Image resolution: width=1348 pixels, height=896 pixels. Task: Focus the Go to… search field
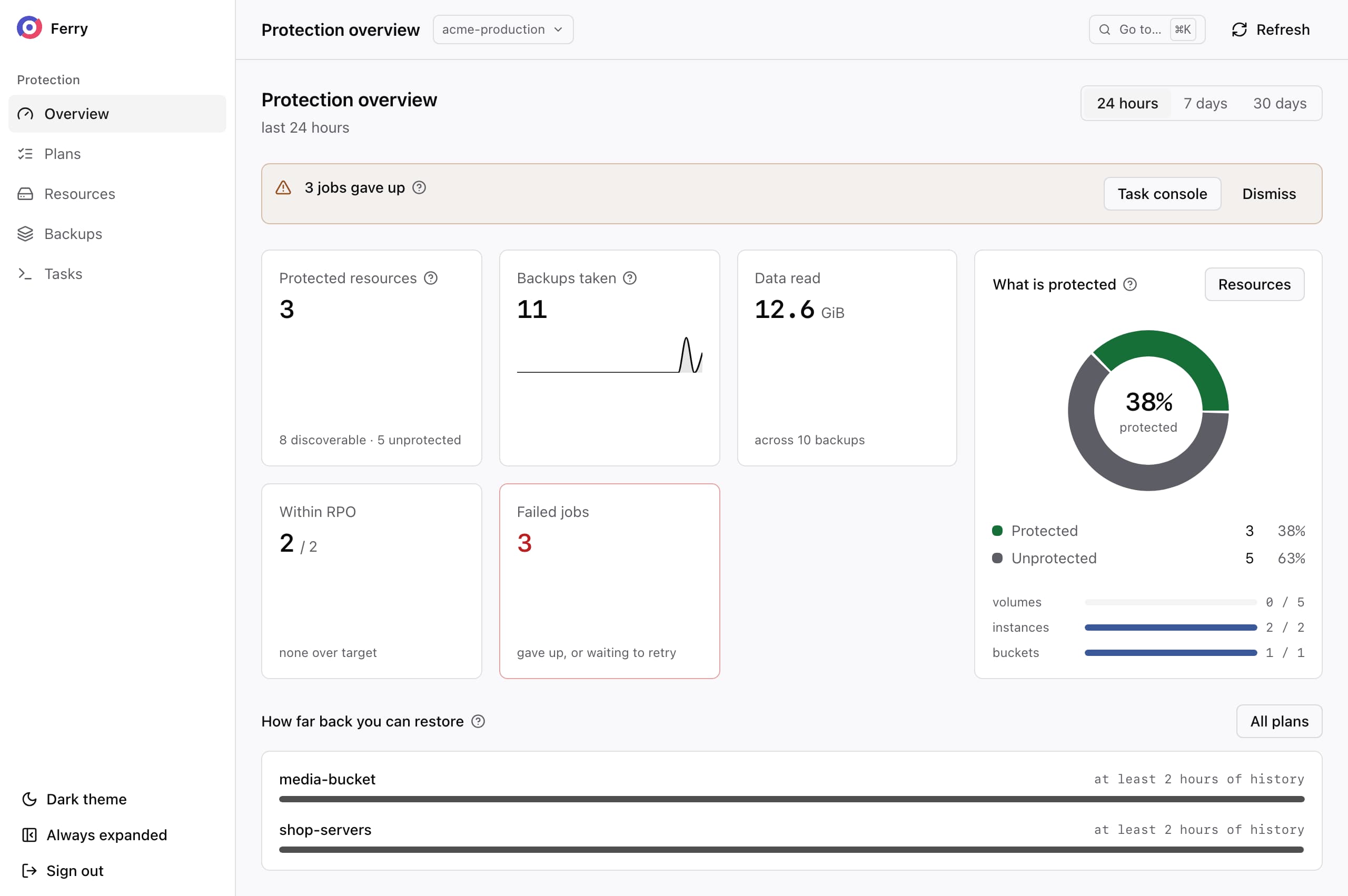1147,29
